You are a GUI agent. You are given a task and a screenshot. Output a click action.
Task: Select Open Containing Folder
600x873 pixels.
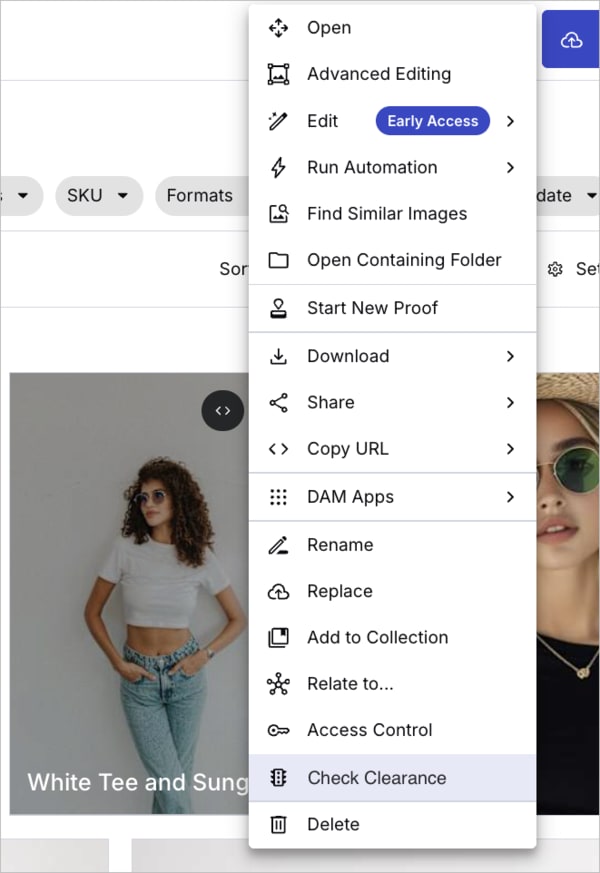pyautogui.click(x=404, y=260)
